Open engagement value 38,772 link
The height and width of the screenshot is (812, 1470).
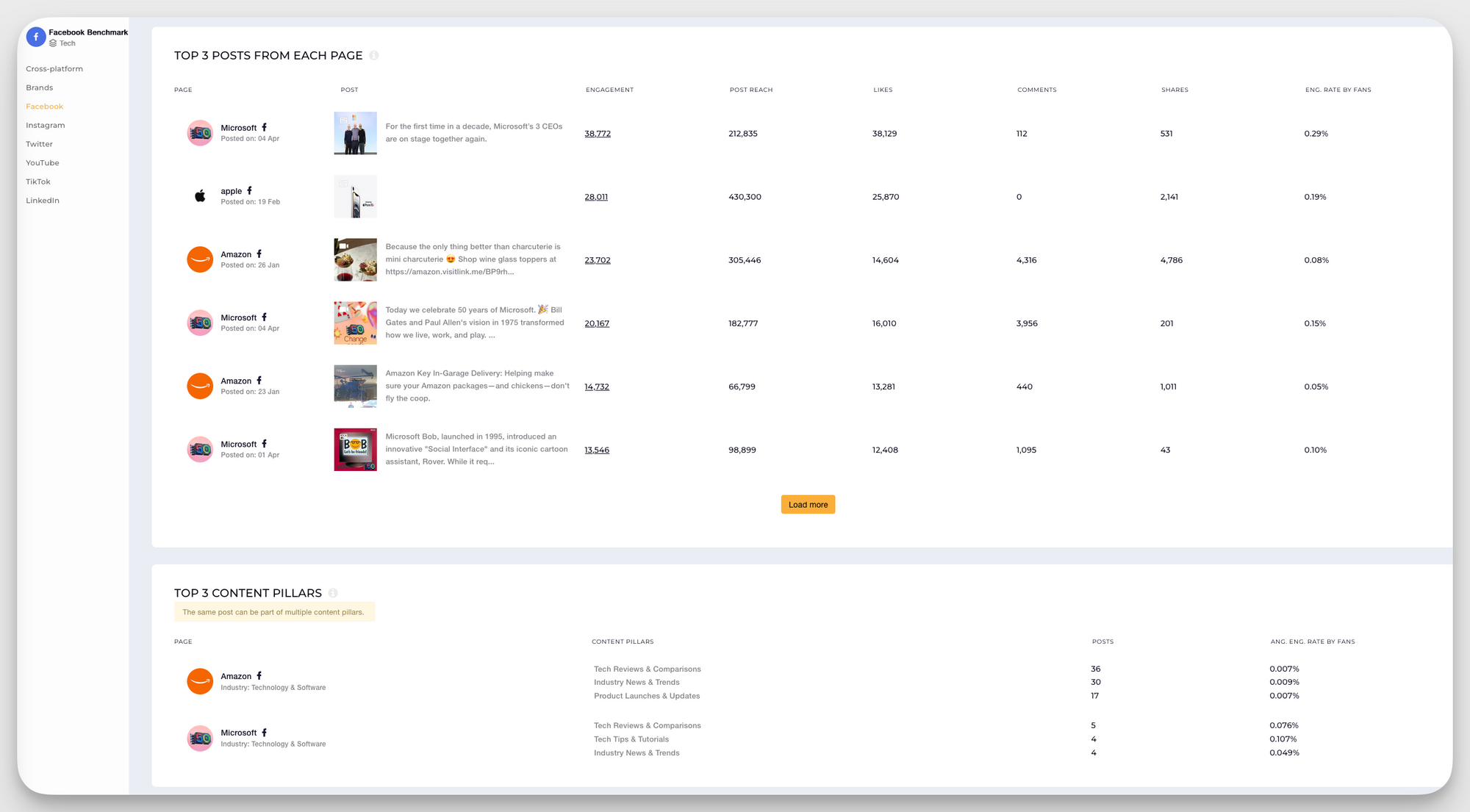coord(598,134)
